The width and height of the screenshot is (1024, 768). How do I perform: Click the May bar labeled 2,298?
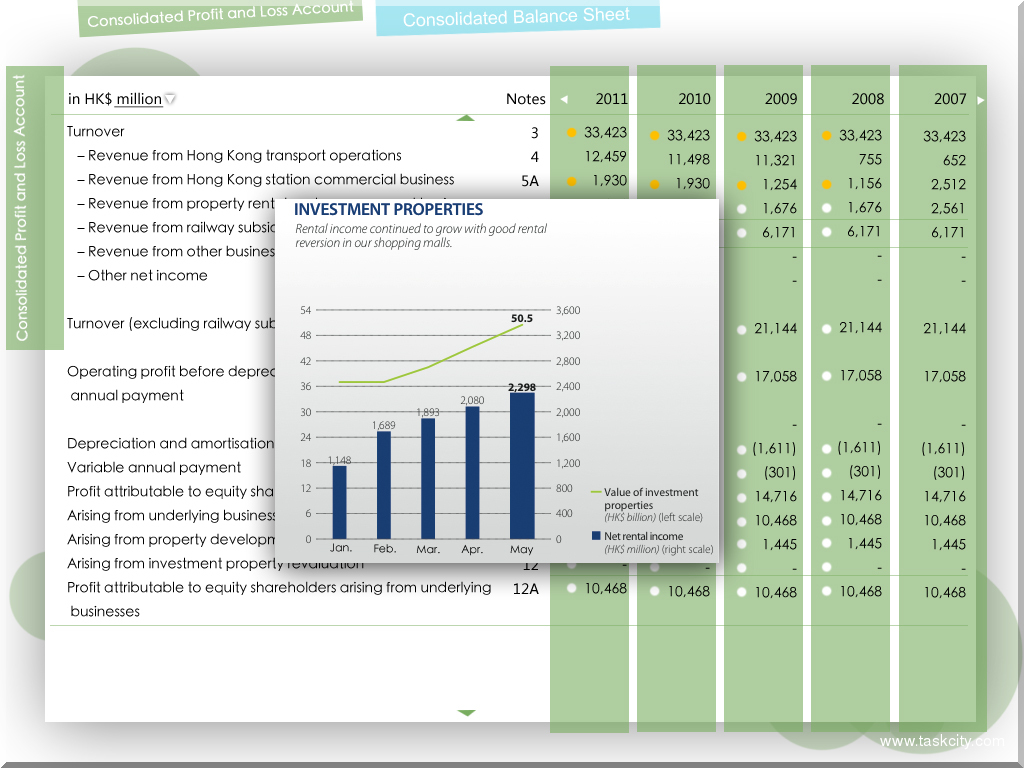pos(521,465)
